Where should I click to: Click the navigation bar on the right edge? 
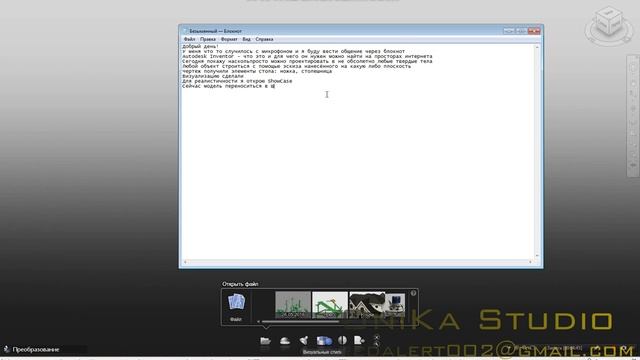pyautogui.click(x=633, y=116)
